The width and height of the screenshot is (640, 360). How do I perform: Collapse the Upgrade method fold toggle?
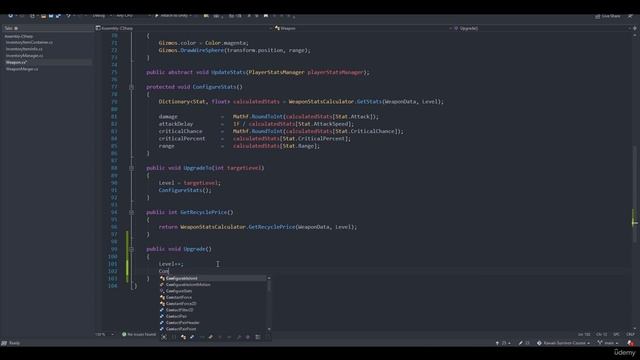click(131, 249)
